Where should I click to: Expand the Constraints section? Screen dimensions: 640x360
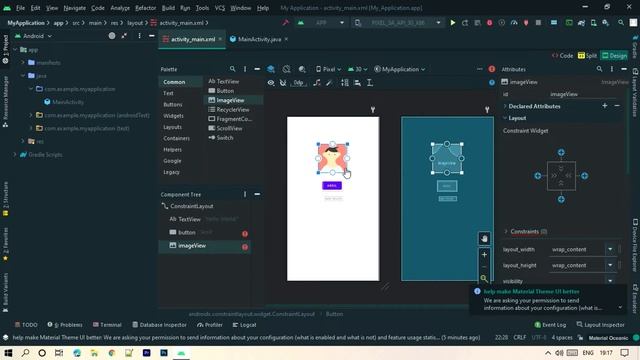(506, 231)
